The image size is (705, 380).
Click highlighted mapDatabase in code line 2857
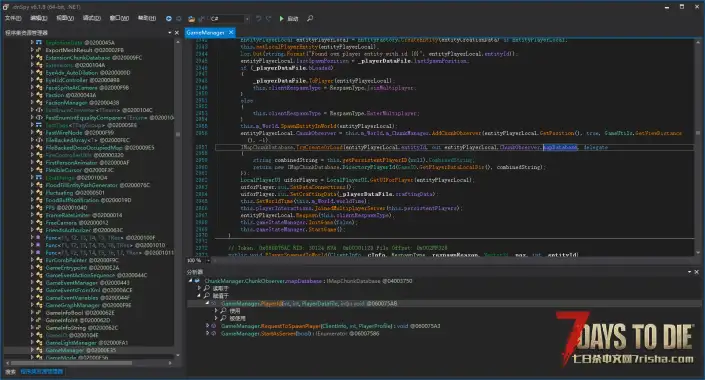tap(560, 147)
